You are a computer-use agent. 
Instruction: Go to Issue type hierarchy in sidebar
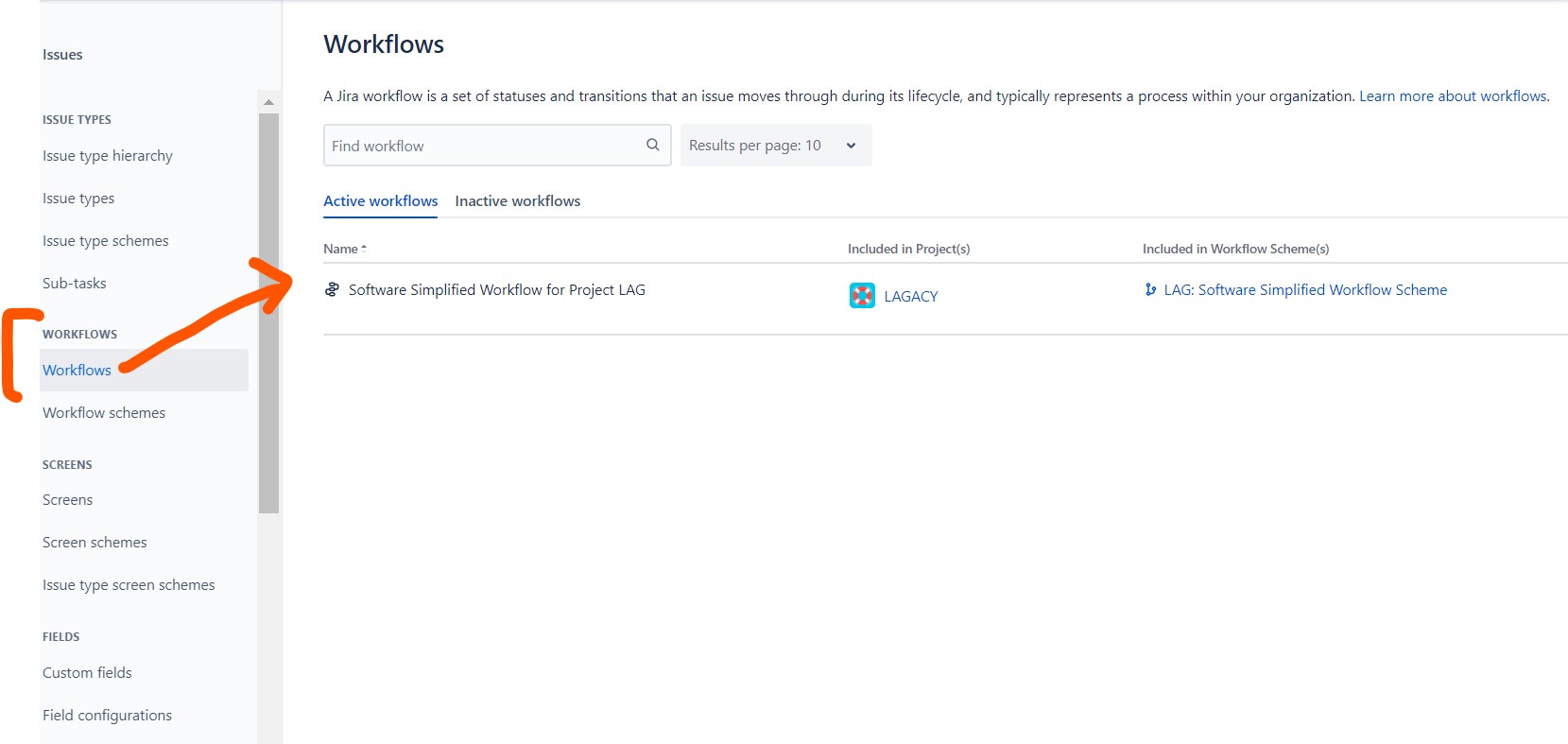pos(107,156)
